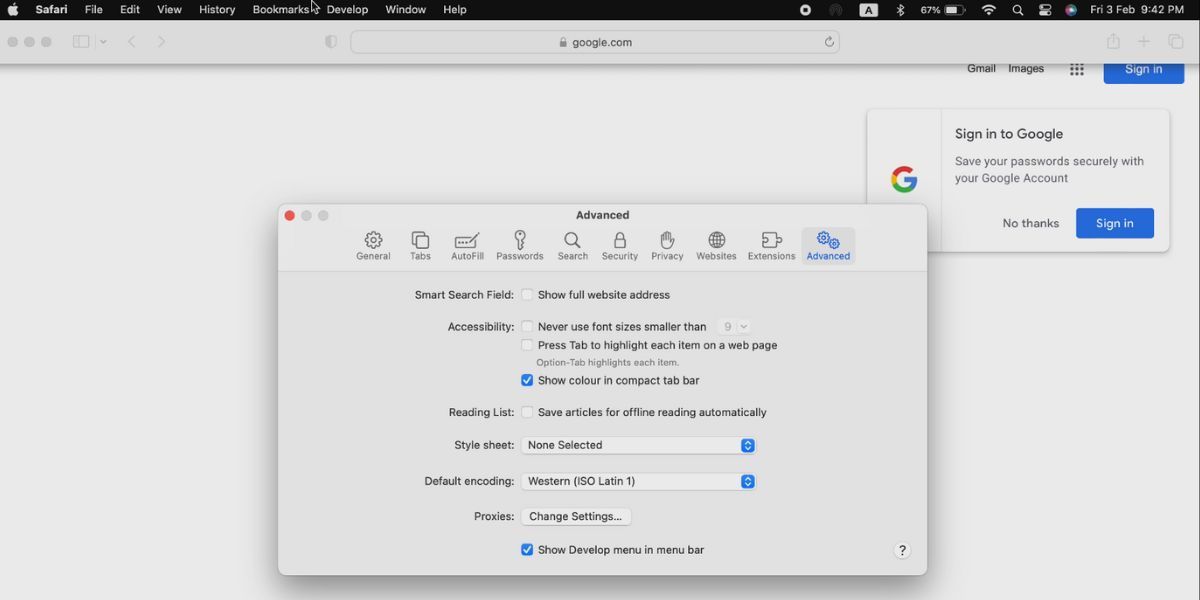Open the Extensions preferences pane
This screenshot has width=1200, height=600.
coord(771,246)
